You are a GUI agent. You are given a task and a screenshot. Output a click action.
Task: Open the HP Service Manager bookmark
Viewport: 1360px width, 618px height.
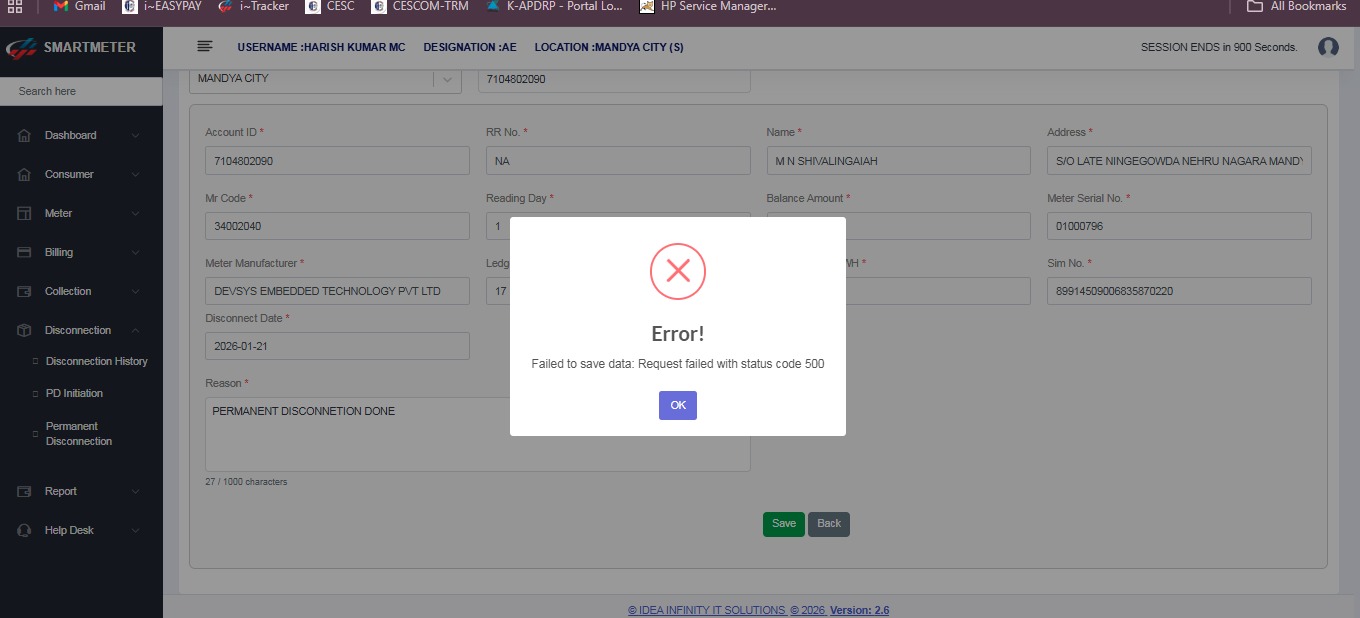pyautogui.click(x=708, y=6)
